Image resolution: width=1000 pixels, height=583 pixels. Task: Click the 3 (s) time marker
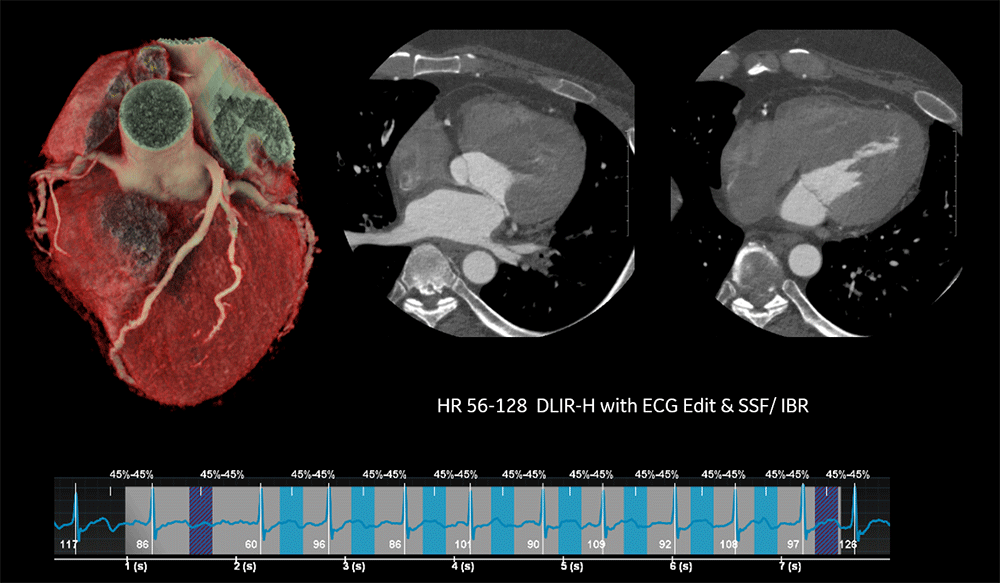point(349,567)
